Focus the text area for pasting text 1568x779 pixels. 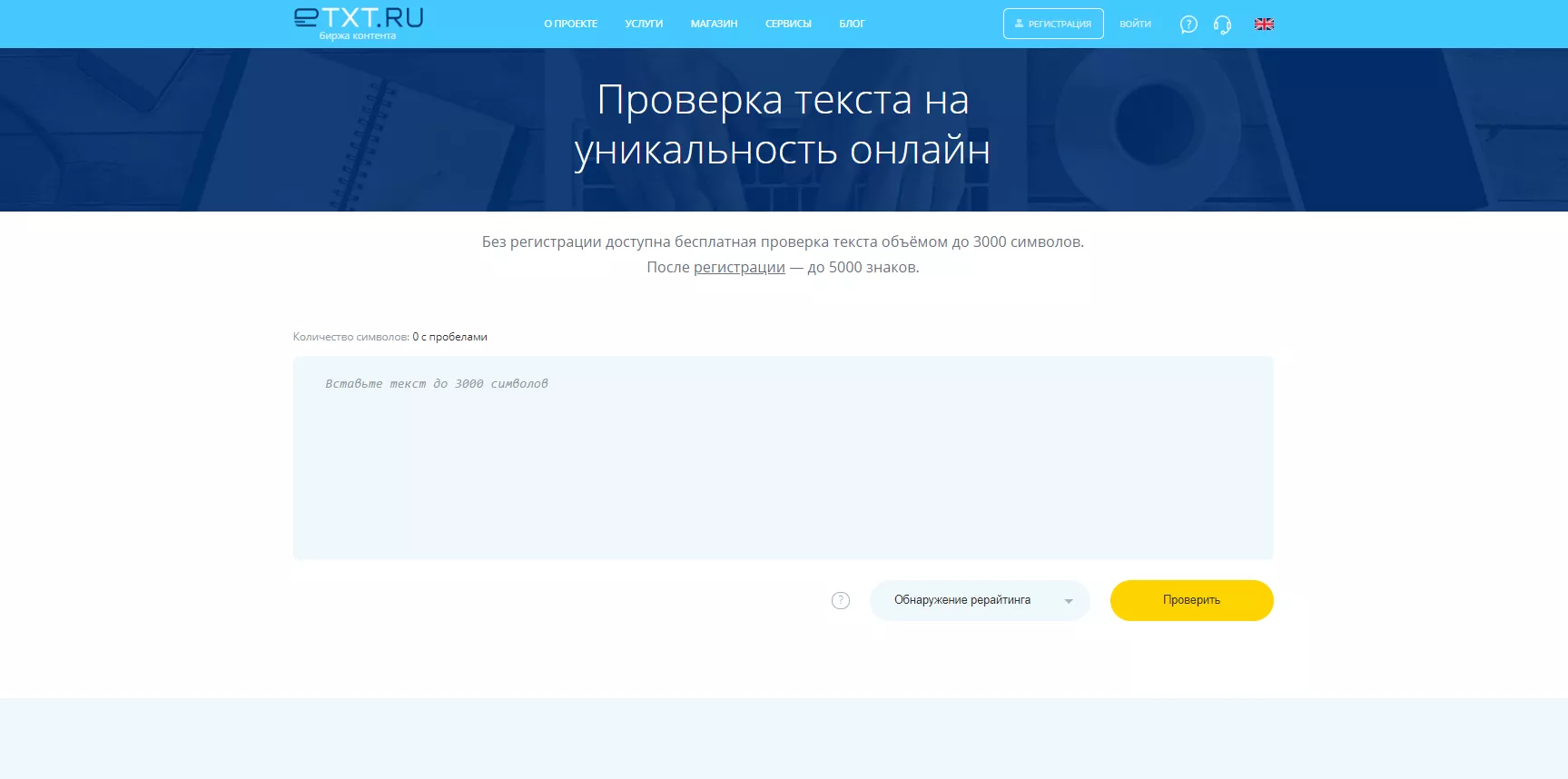pyautogui.click(x=783, y=458)
